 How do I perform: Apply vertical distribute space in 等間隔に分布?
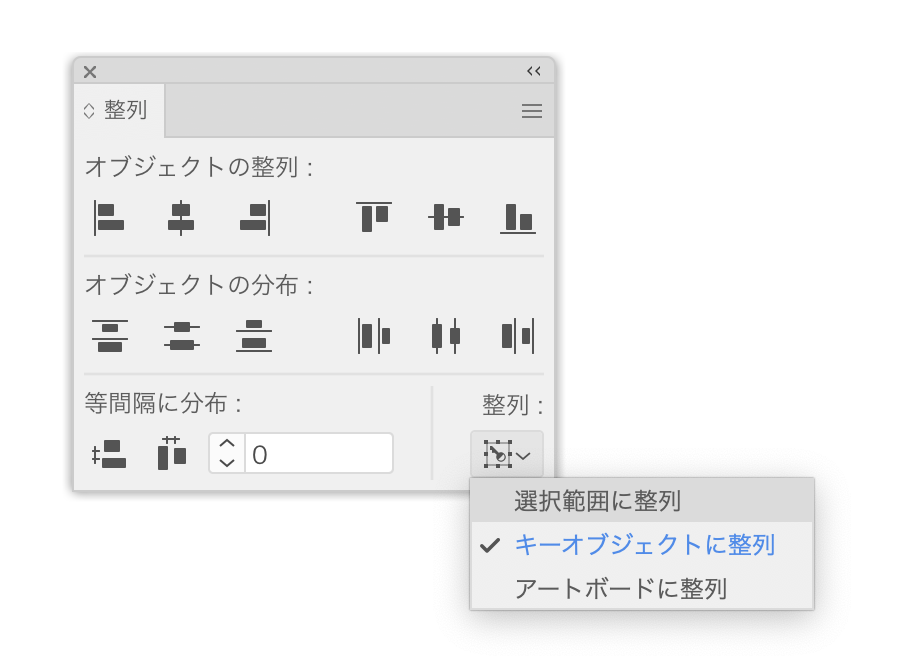pyautogui.click(x=108, y=453)
